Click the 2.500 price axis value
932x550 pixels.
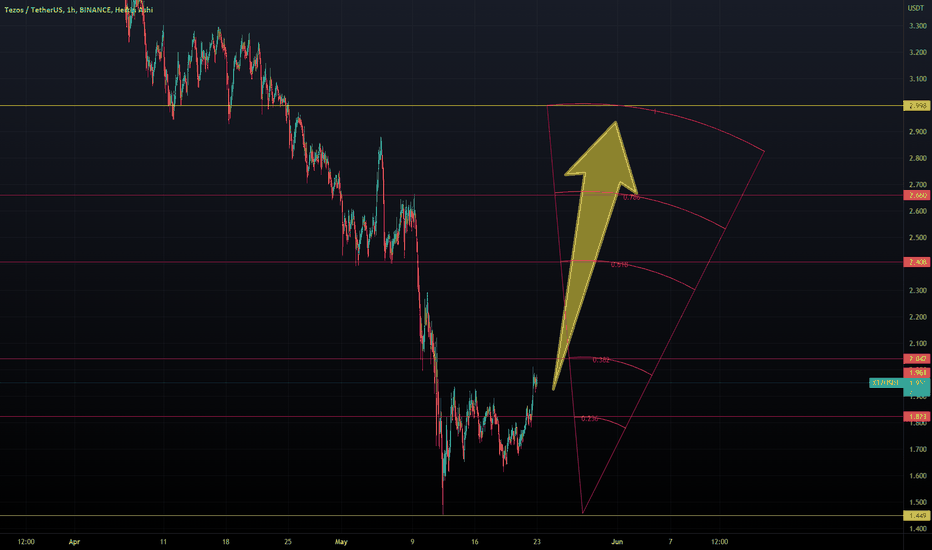tap(918, 238)
